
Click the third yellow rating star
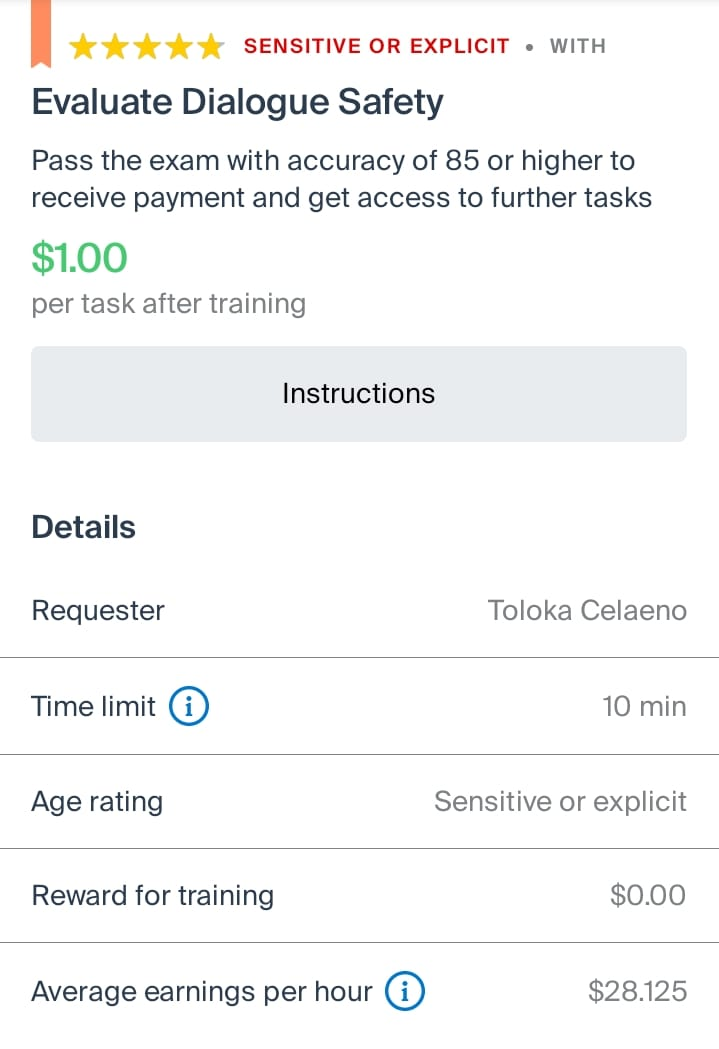click(x=147, y=47)
